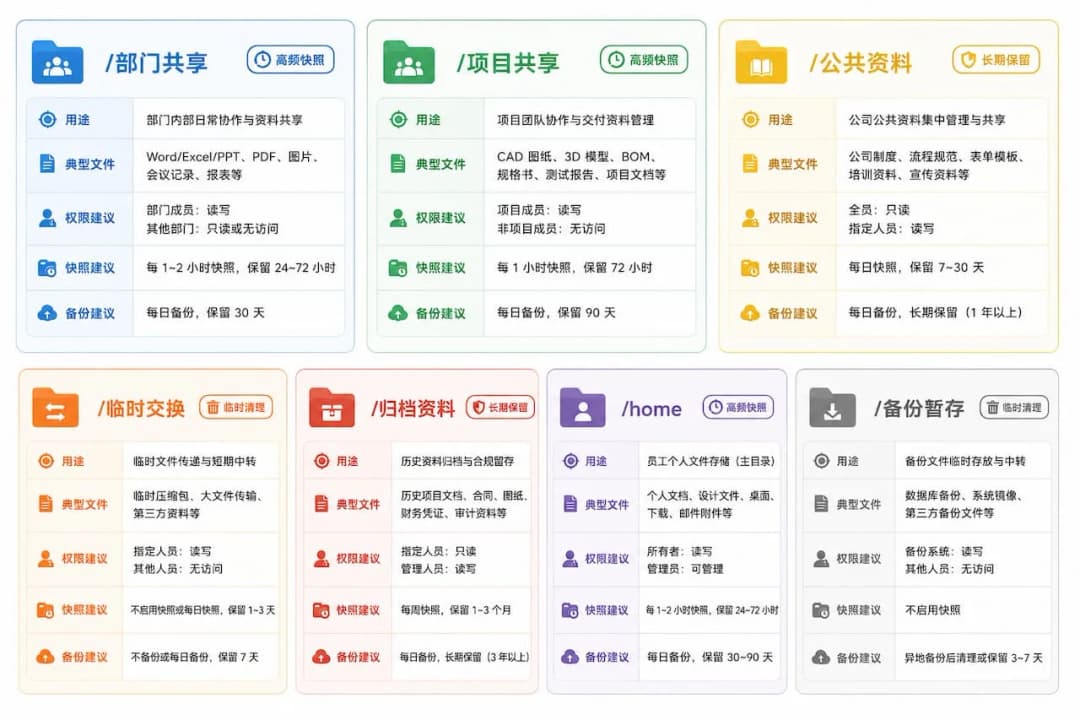Click the 权限建议 person icon in /项目共享
The image size is (1080, 720).
click(398, 218)
